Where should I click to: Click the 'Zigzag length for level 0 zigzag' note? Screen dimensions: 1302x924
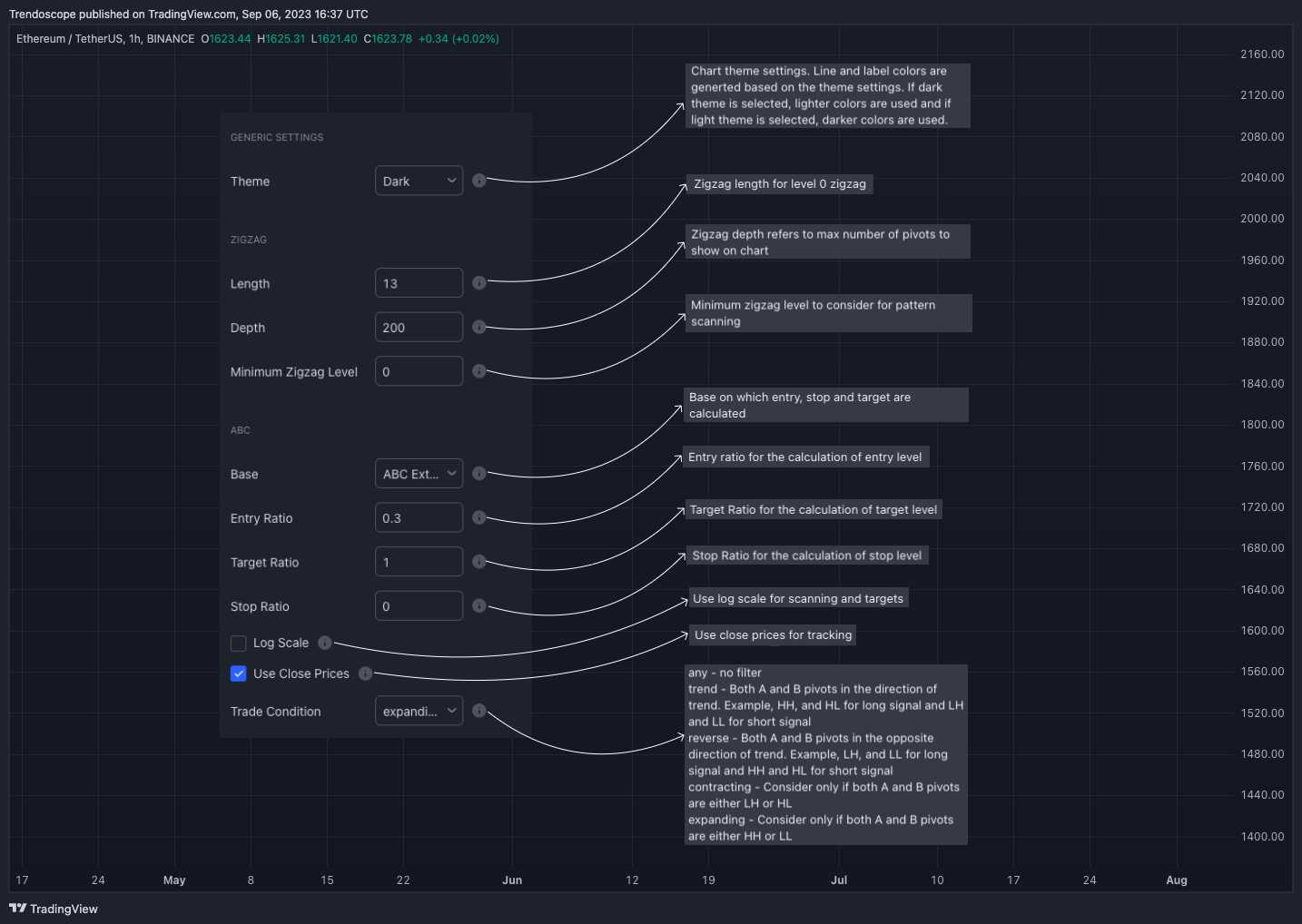780,184
